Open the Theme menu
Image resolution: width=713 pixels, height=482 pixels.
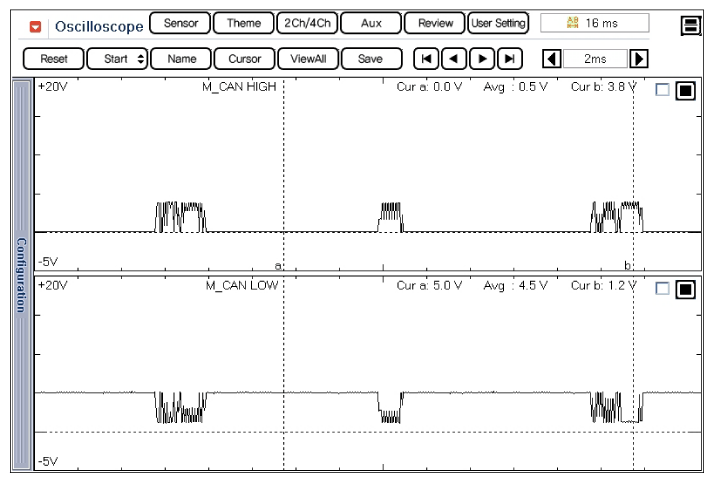pyautogui.click(x=243, y=22)
